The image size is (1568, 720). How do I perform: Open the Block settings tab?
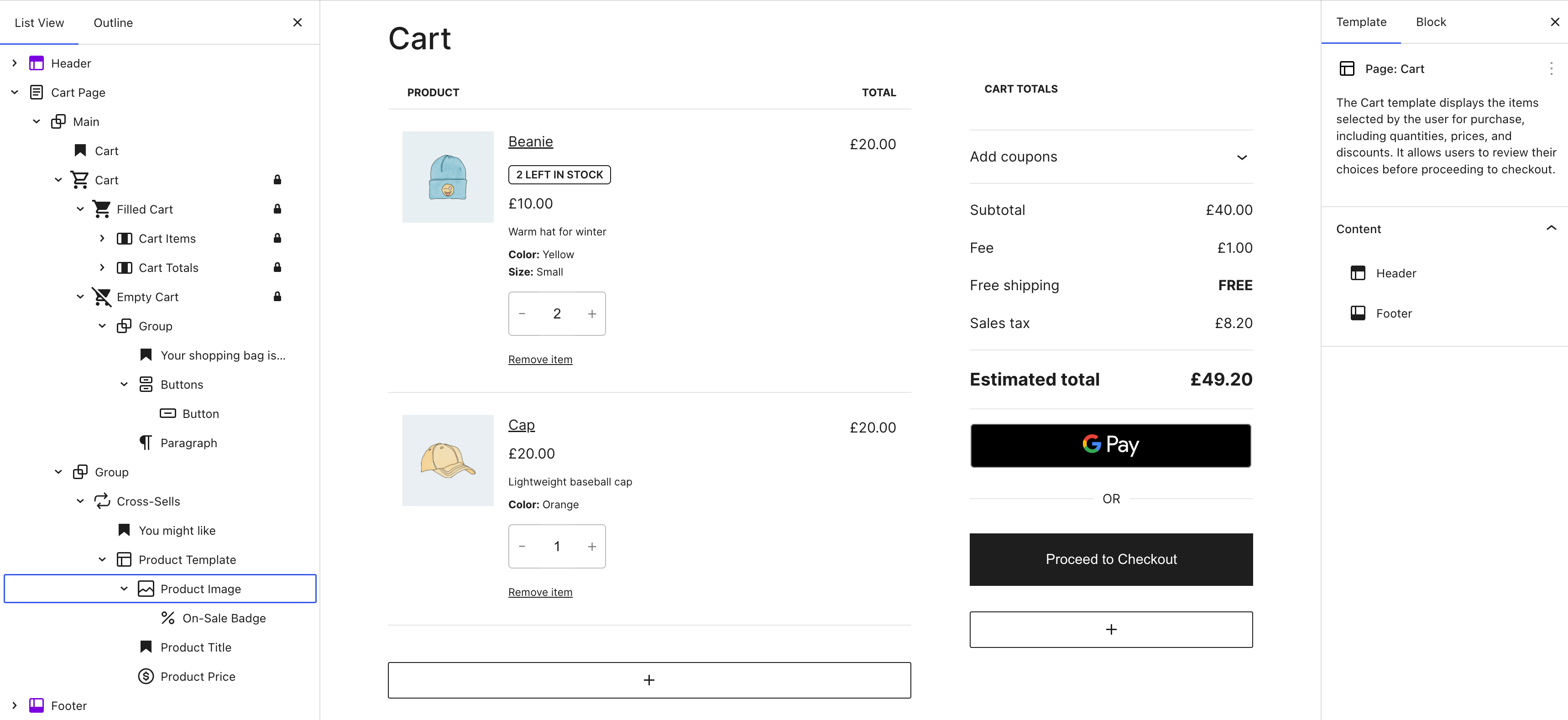(1431, 22)
